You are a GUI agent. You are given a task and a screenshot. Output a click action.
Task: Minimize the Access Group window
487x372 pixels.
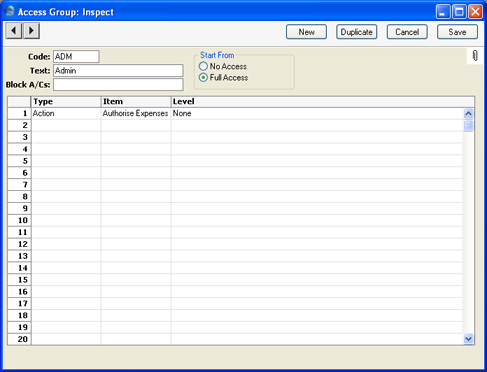click(x=443, y=12)
